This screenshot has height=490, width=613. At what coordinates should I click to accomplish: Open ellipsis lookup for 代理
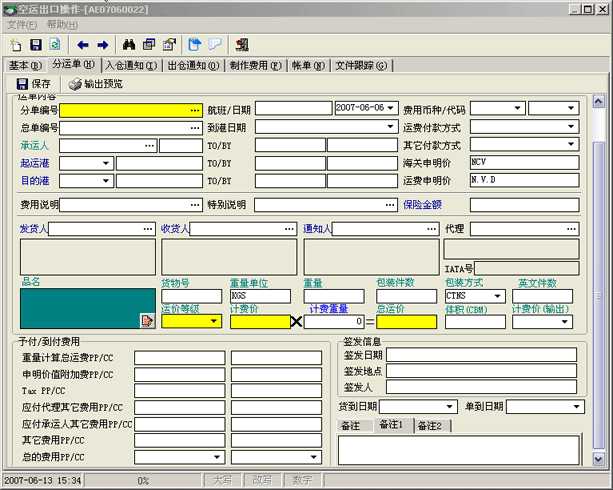[x=571, y=229]
